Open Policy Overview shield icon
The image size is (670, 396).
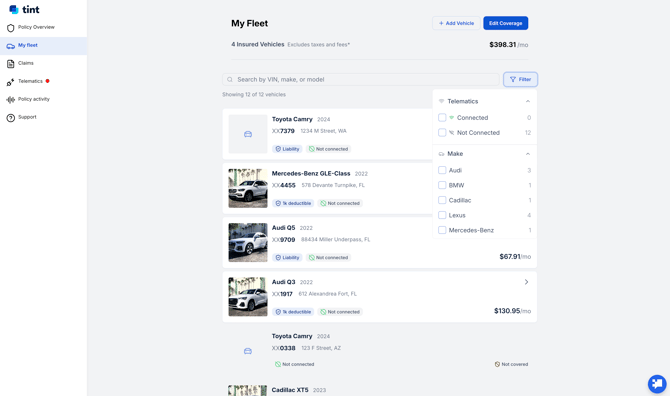tap(11, 28)
